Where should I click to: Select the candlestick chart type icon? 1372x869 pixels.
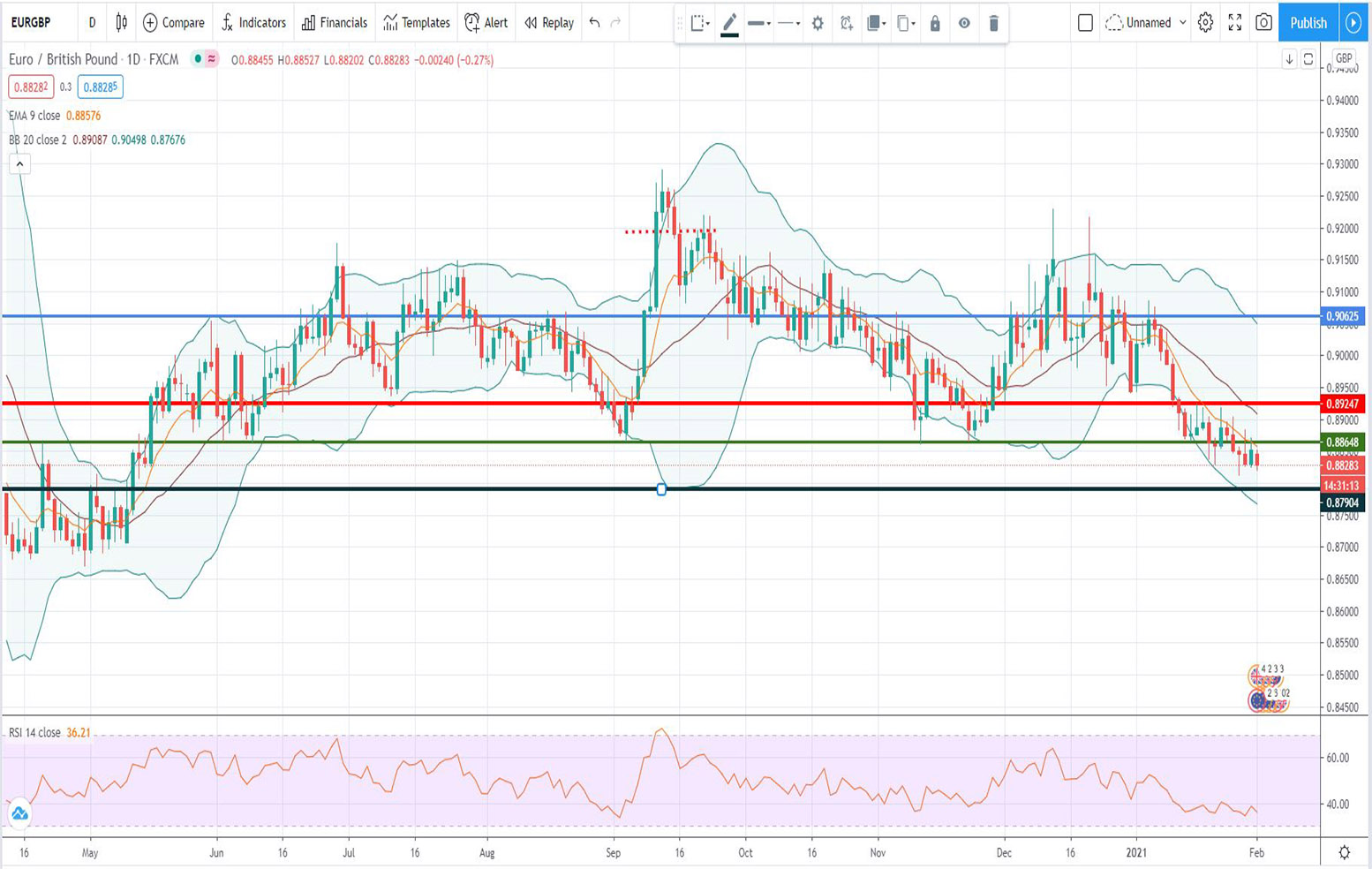pyautogui.click(x=121, y=23)
